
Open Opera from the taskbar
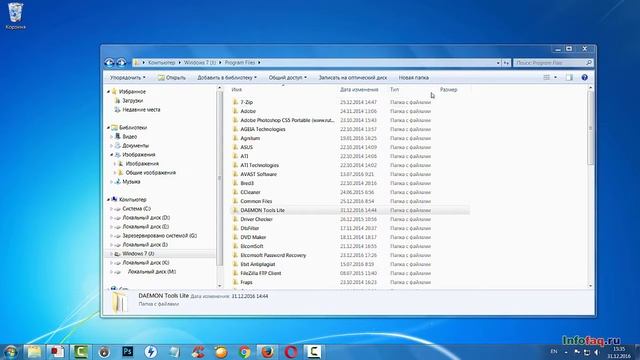pos(291,352)
